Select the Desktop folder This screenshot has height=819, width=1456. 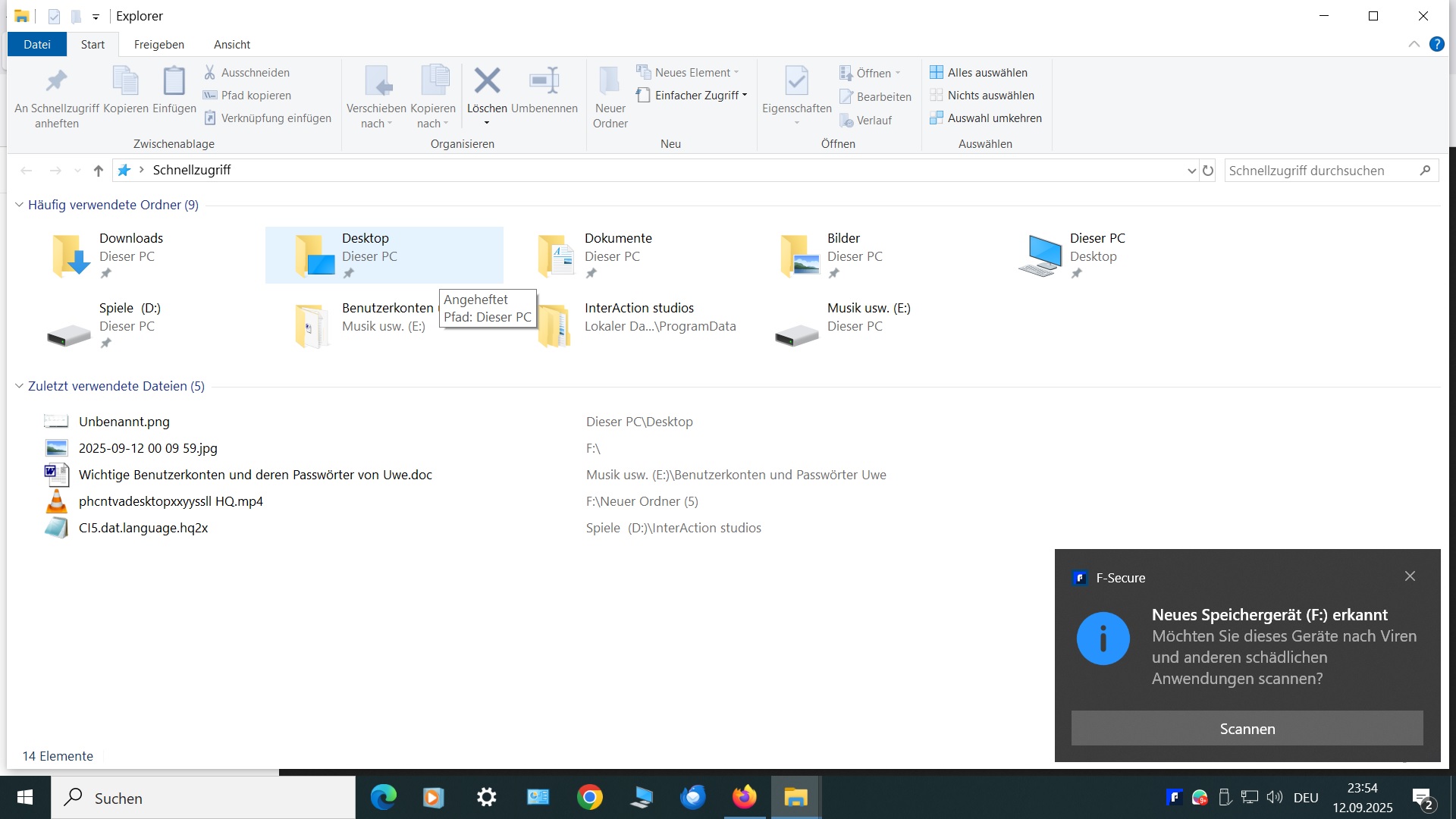click(384, 255)
